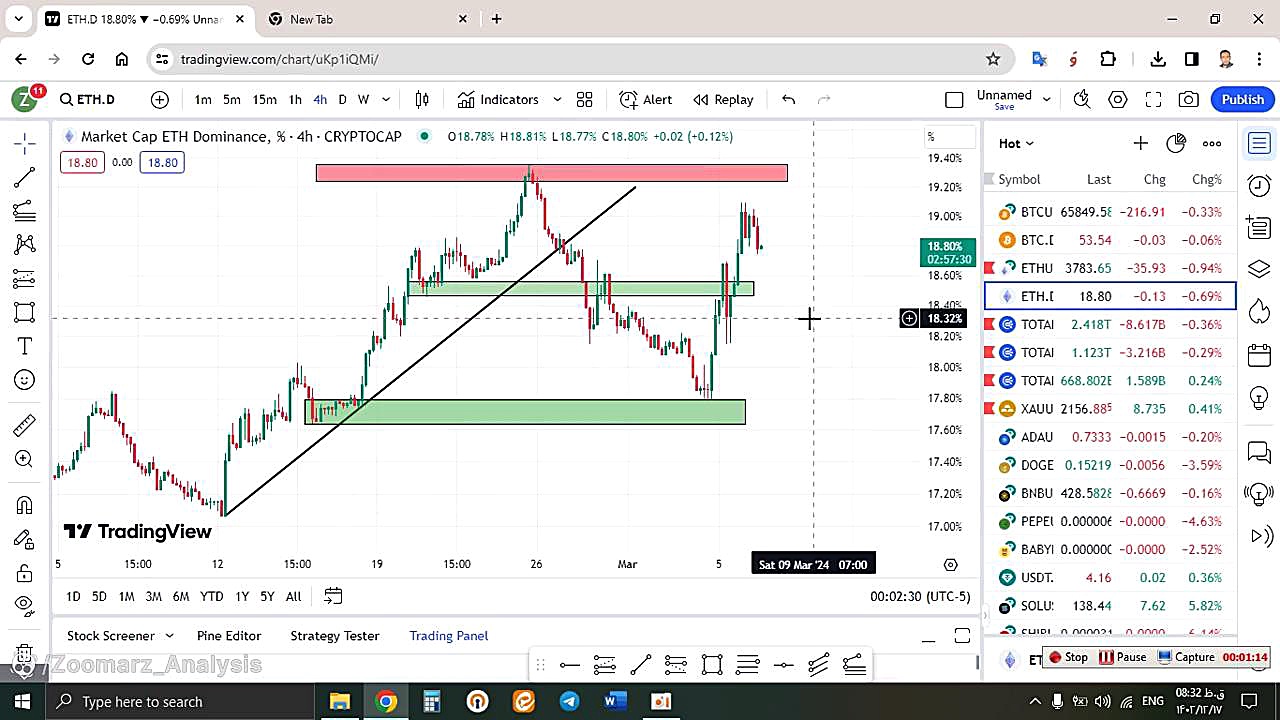Expand the Stock Screener dropdown arrow
Viewport: 1280px width, 720px height.
coord(169,636)
